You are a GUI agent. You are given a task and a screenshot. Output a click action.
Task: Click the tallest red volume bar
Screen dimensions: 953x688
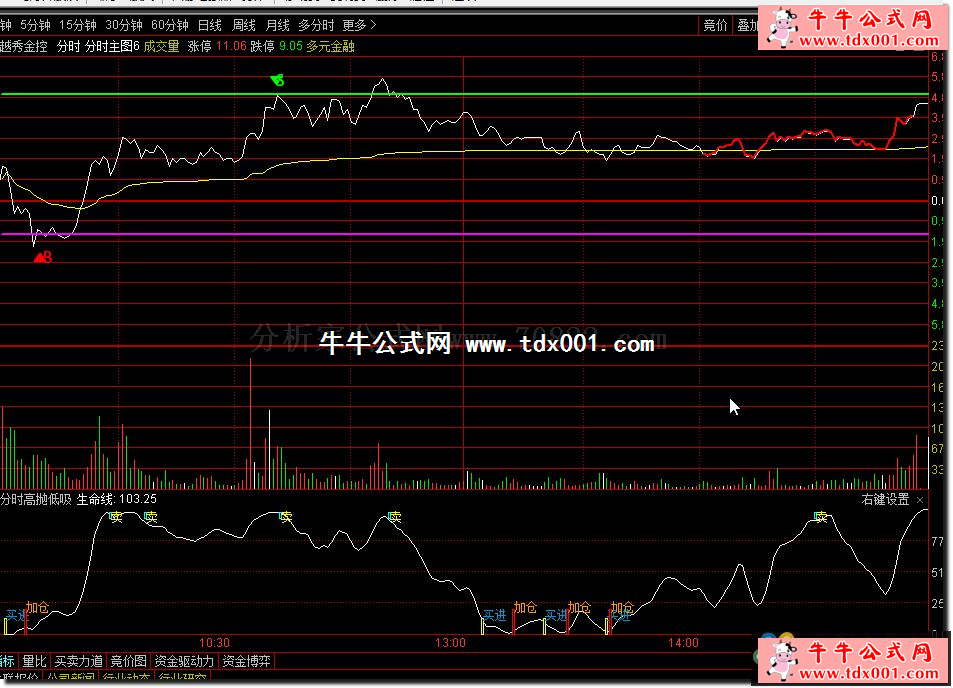(x=250, y=424)
